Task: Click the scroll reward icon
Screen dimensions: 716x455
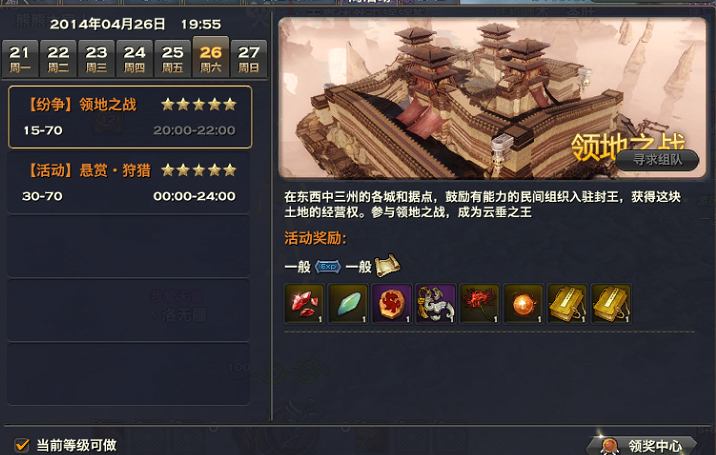Action: [x=387, y=265]
